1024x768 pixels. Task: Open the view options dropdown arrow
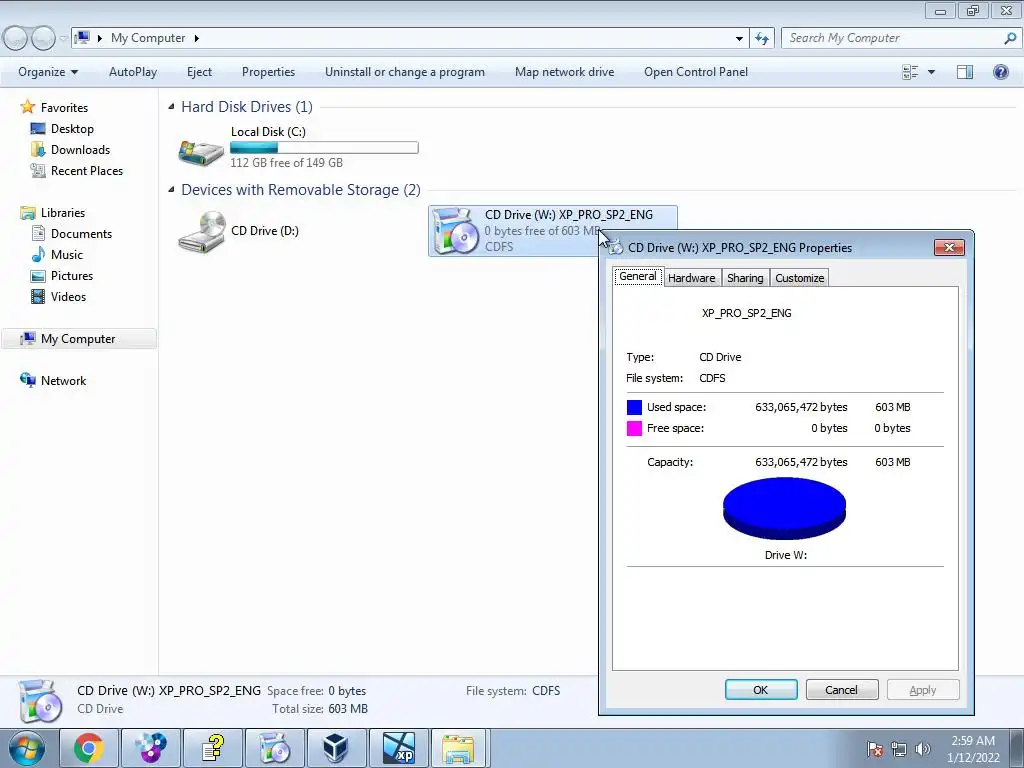931,72
